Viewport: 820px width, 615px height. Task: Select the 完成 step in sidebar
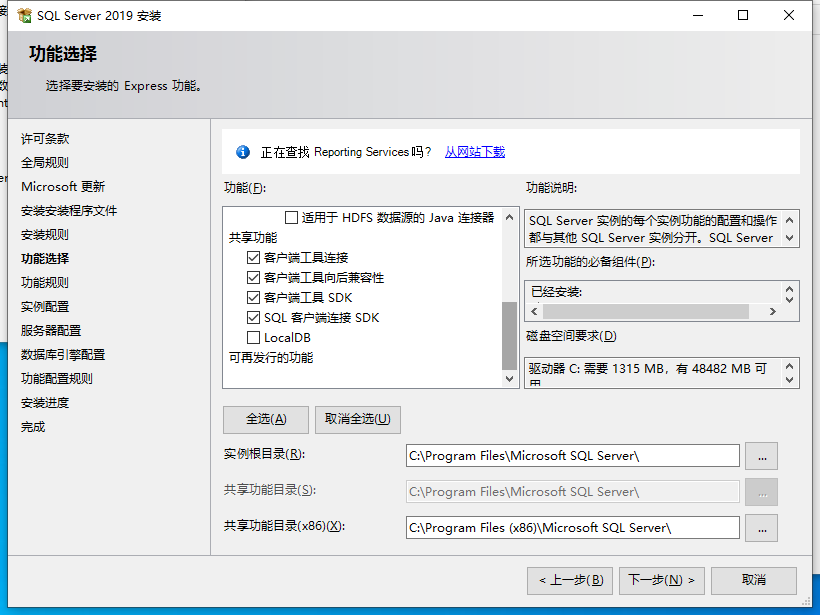[33, 427]
